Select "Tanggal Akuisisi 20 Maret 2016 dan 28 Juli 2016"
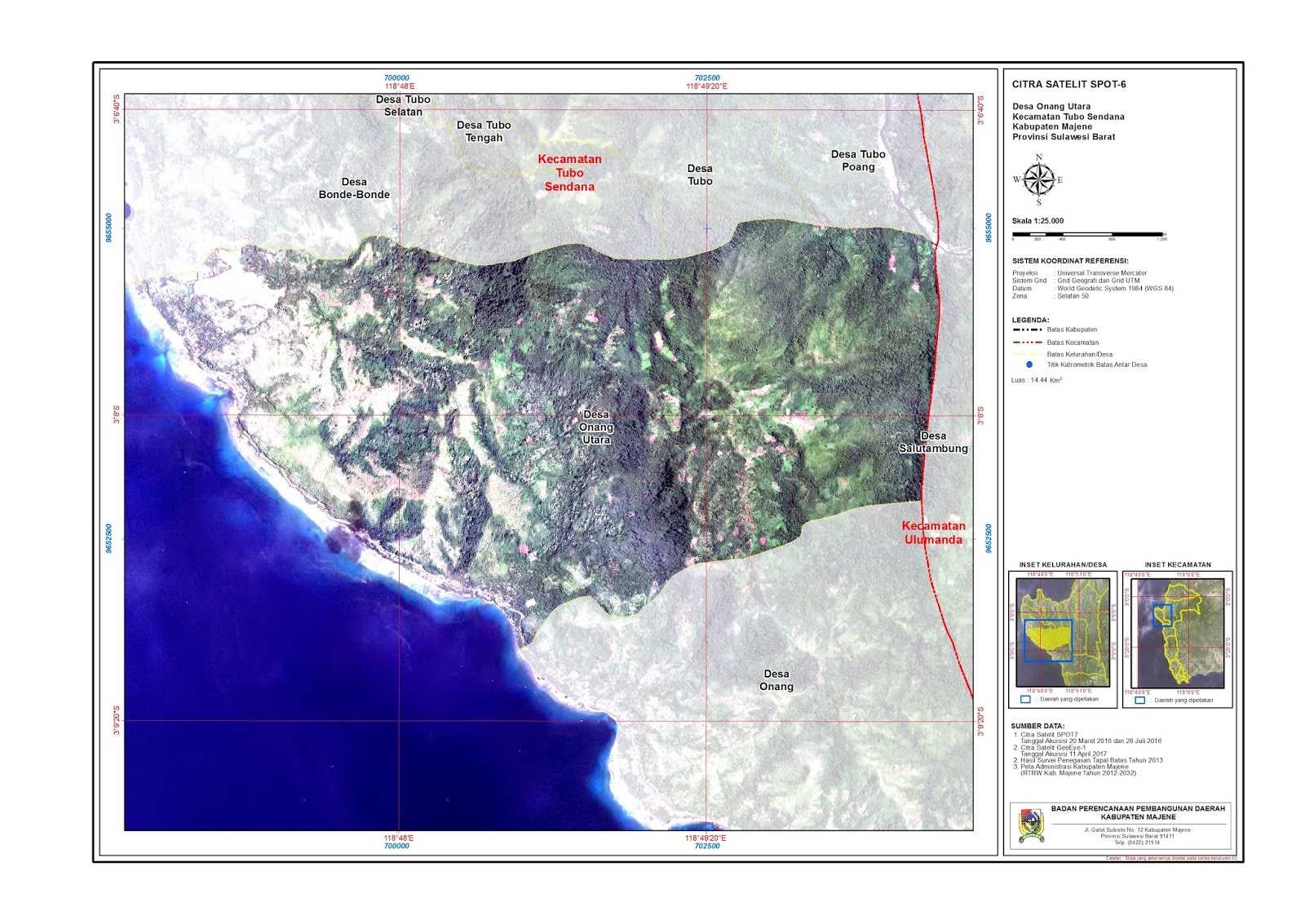1305x924 pixels. [1090, 741]
